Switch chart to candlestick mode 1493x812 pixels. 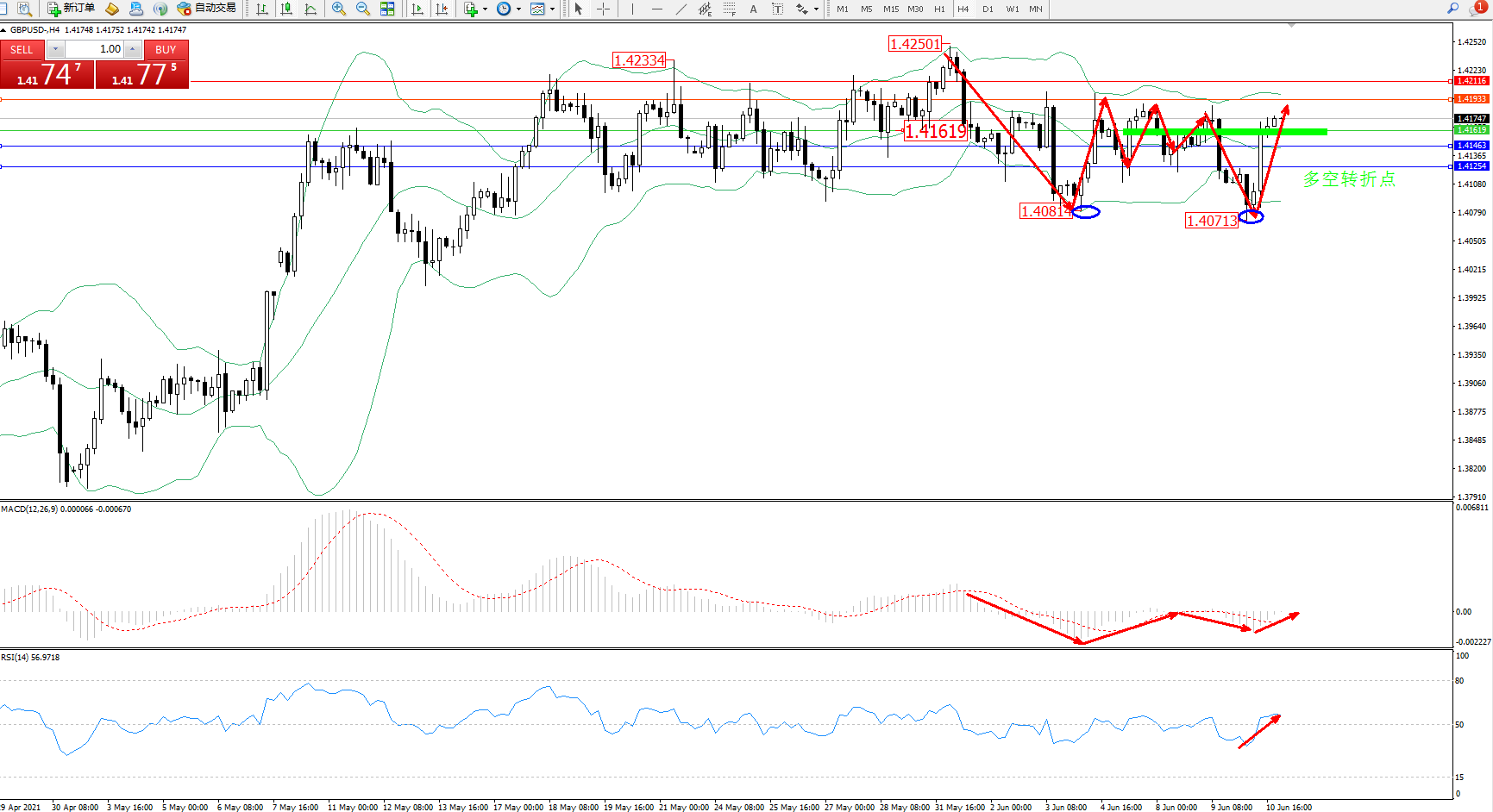(x=286, y=9)
